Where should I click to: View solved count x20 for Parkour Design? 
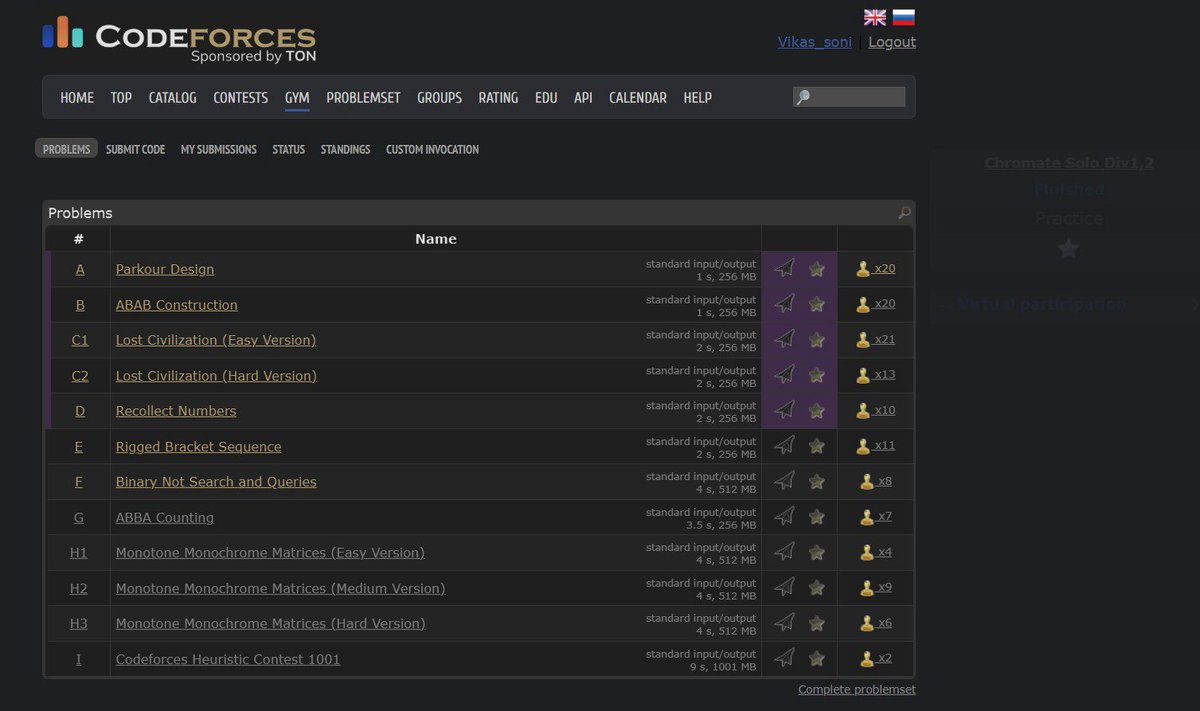click(876, 269)
